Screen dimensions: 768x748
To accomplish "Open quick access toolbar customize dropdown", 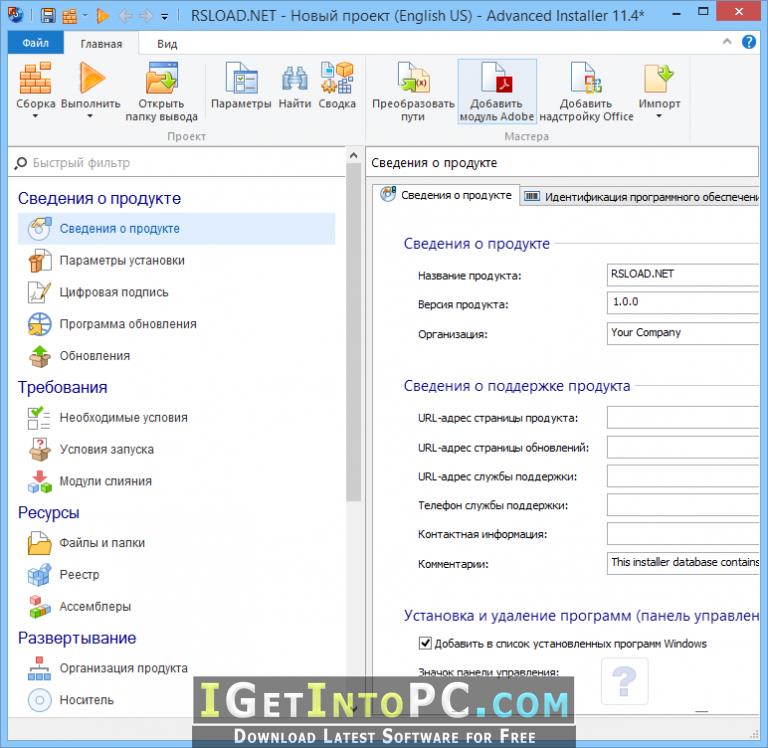I will [165, 17].
